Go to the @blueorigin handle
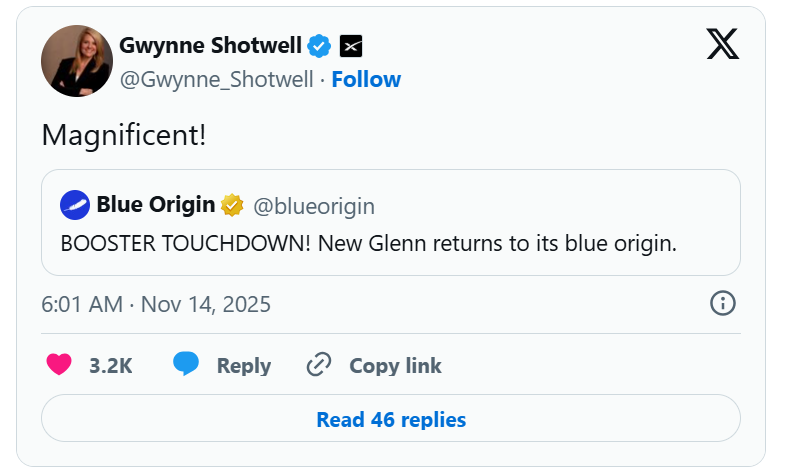 pos(313,206)
